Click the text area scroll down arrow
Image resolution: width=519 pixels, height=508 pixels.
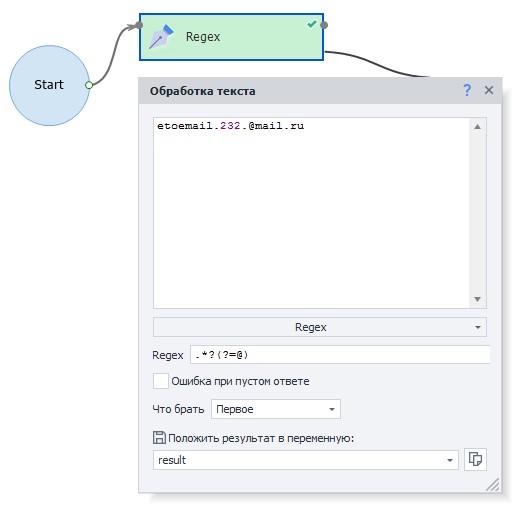[x=477, y=299]
